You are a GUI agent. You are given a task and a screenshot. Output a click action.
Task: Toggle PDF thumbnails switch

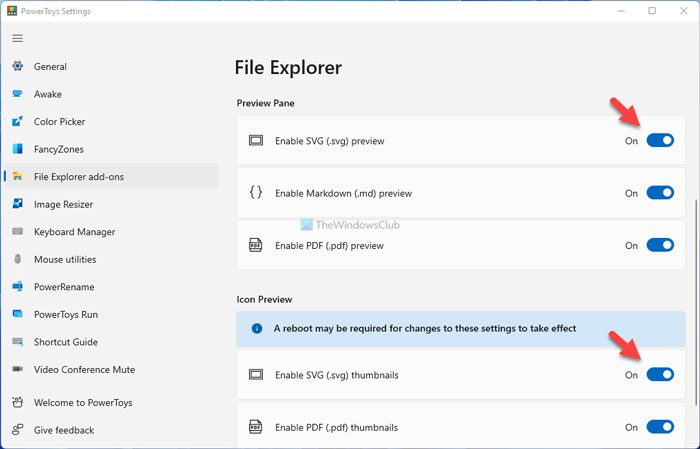(660, 427)
